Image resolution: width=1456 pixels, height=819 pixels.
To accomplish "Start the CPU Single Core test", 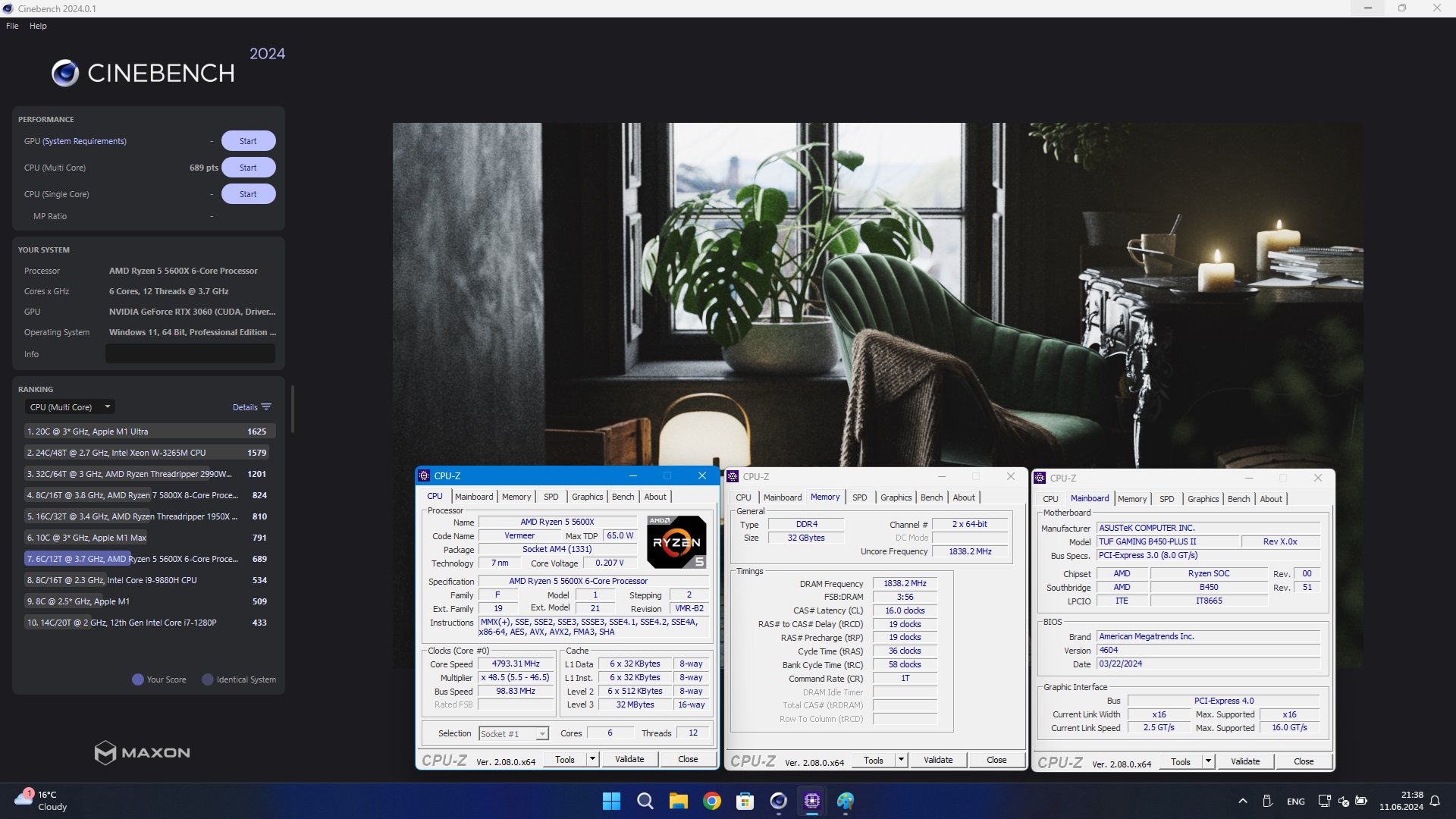I will pyautogui.click(x=248, y=194).
